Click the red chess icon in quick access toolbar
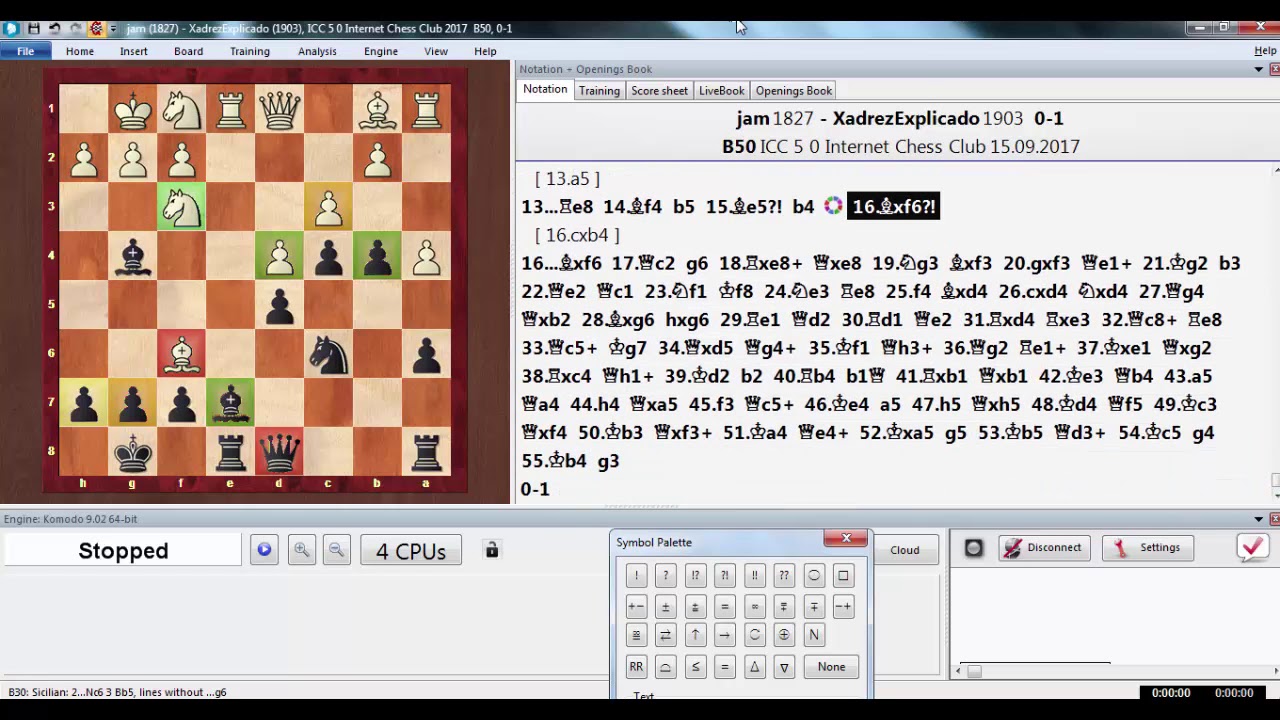1280x720 pixels. [x=96, y=28]
